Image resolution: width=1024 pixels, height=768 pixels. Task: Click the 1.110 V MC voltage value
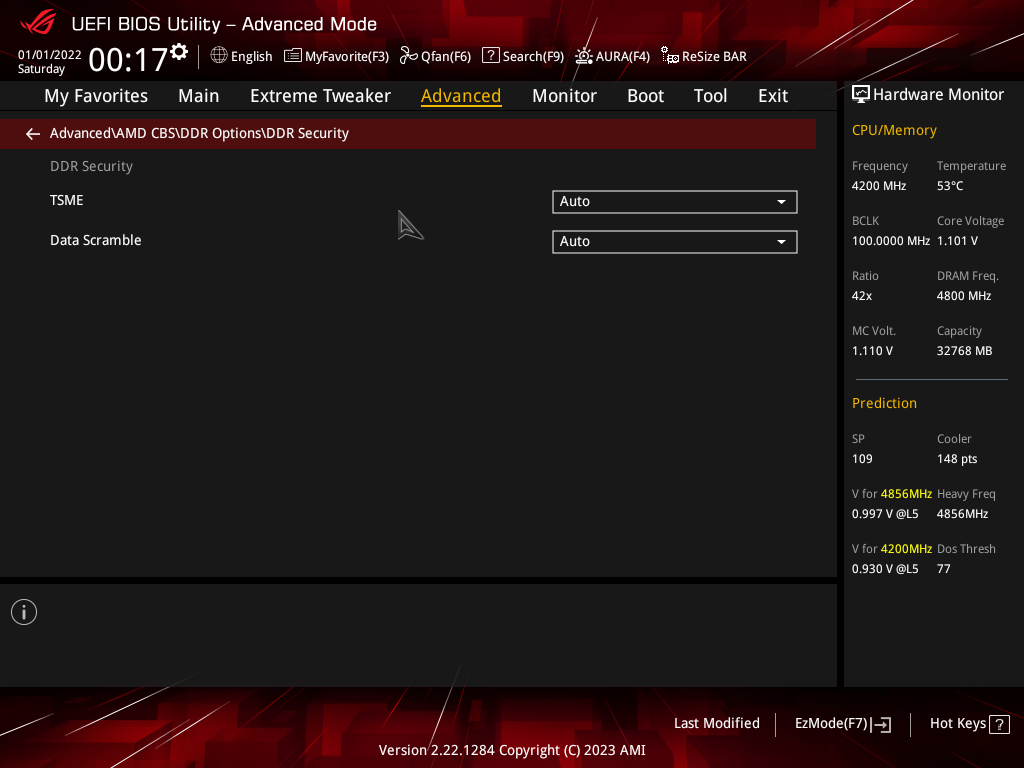[872, 351]
